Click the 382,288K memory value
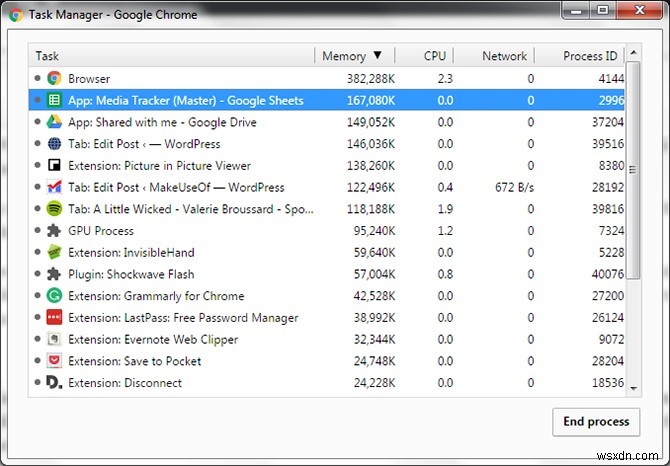The height and width of the screenshot is (466, 670). pos(370,79)
